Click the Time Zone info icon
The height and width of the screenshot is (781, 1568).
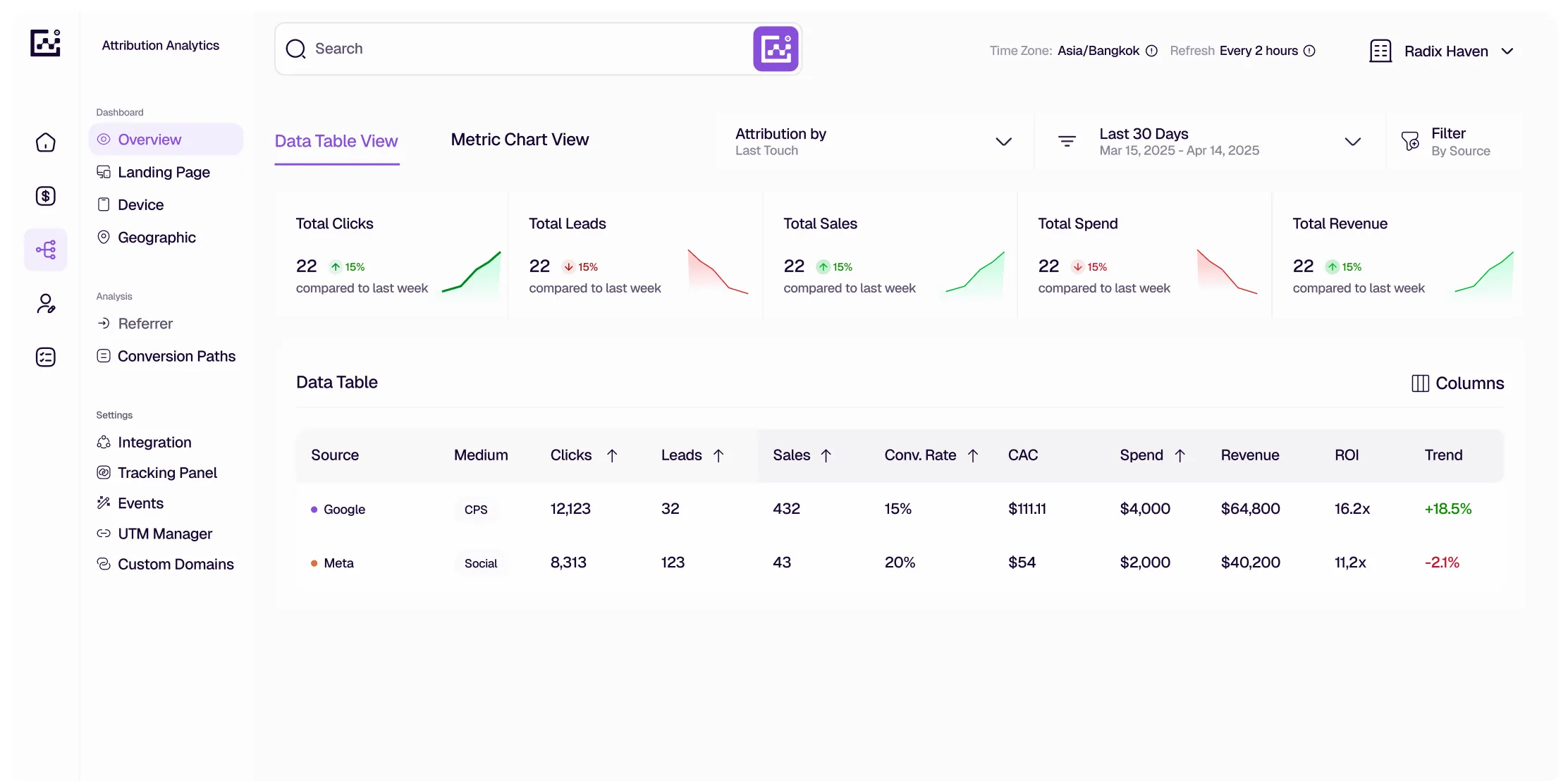coord(1151,51)
